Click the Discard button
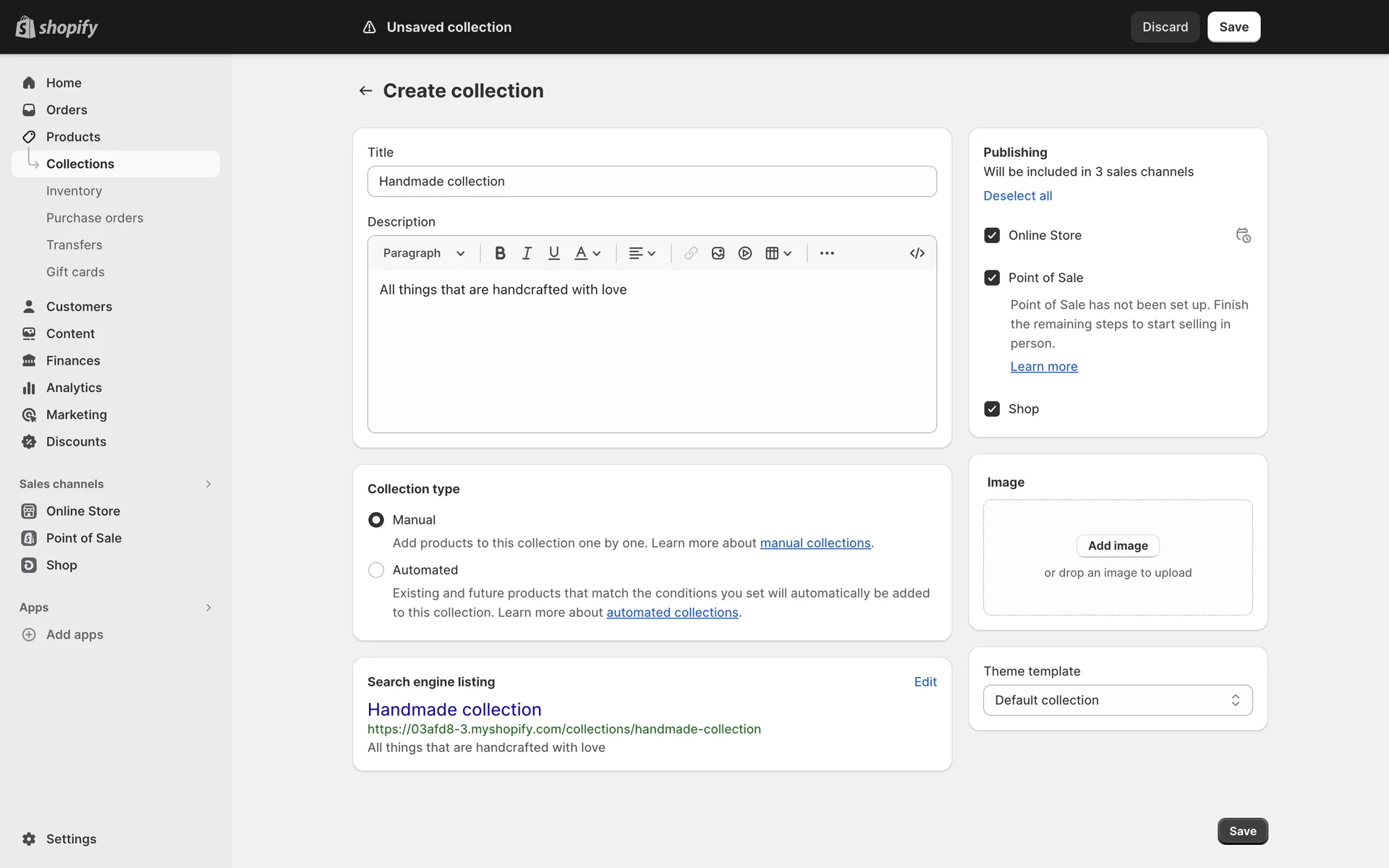The image size is (1389, 868). pos(1165,27)
